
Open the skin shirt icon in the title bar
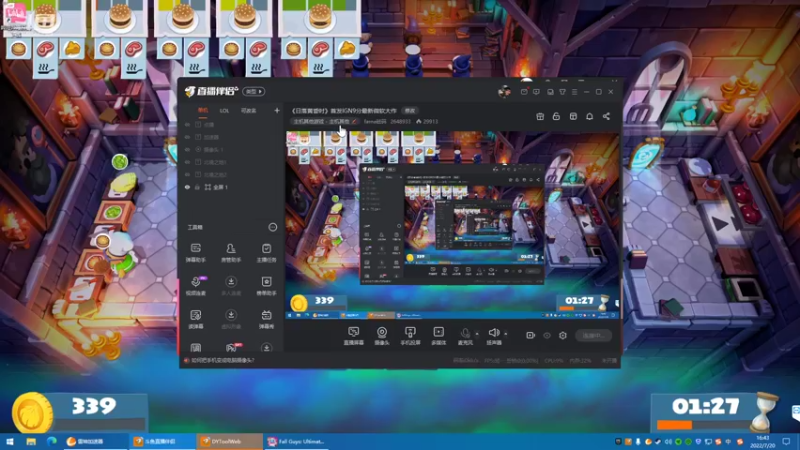click(562, 92)
